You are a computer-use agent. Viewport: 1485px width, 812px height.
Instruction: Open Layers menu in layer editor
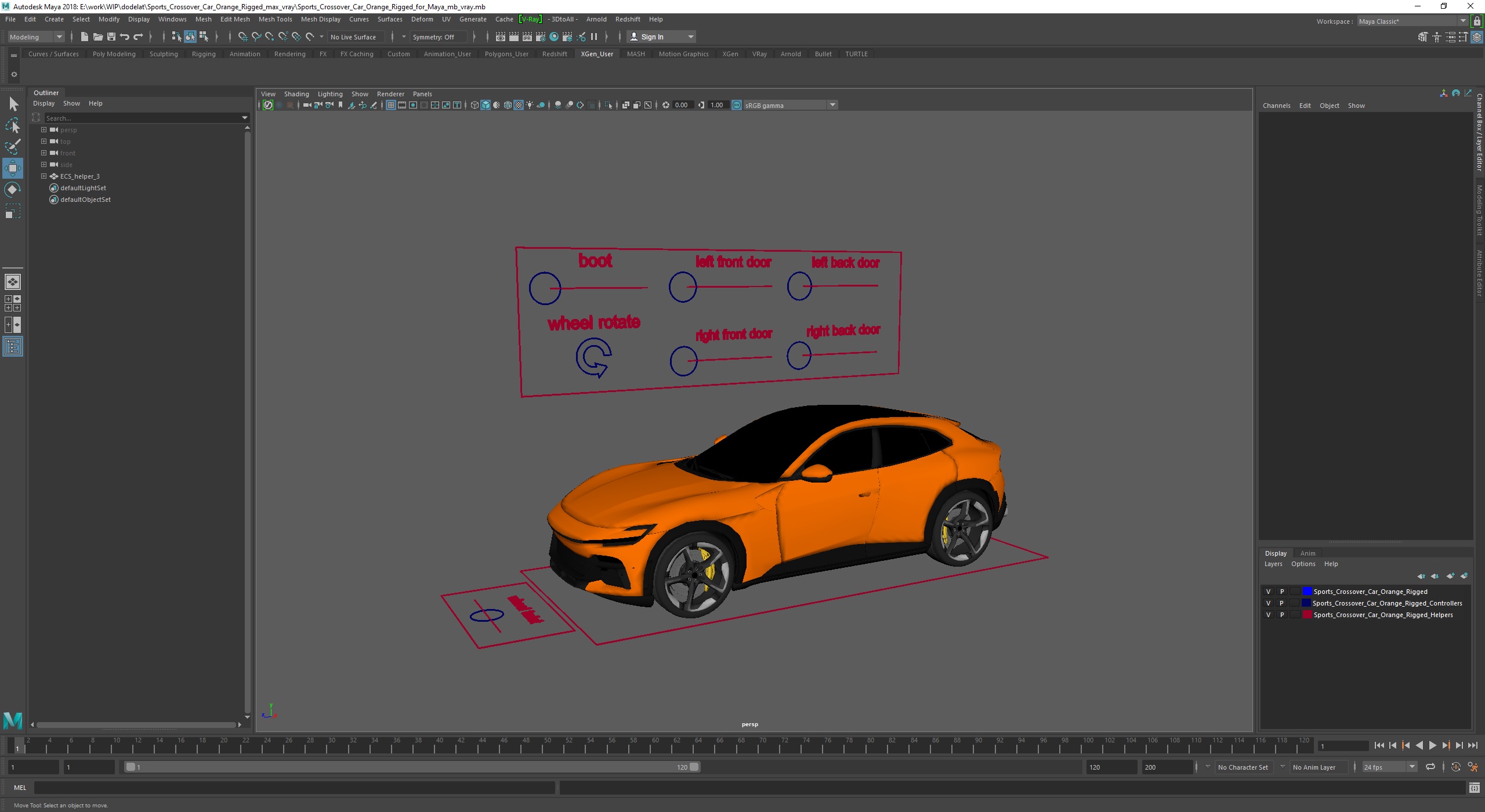coord(1273,564)
